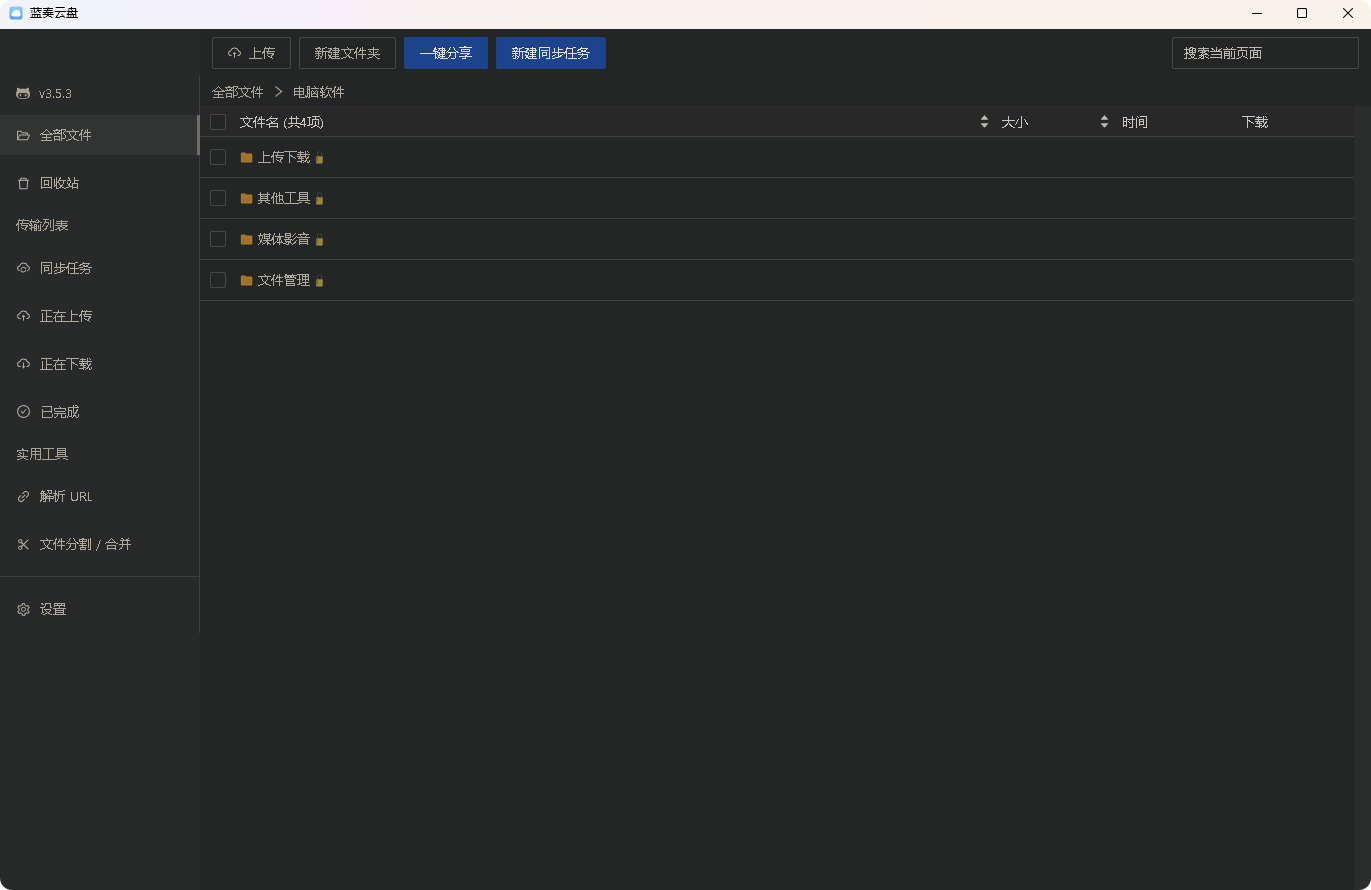Click the 新建文件夹 button
1371x890 pixels.
pos(347,53)
